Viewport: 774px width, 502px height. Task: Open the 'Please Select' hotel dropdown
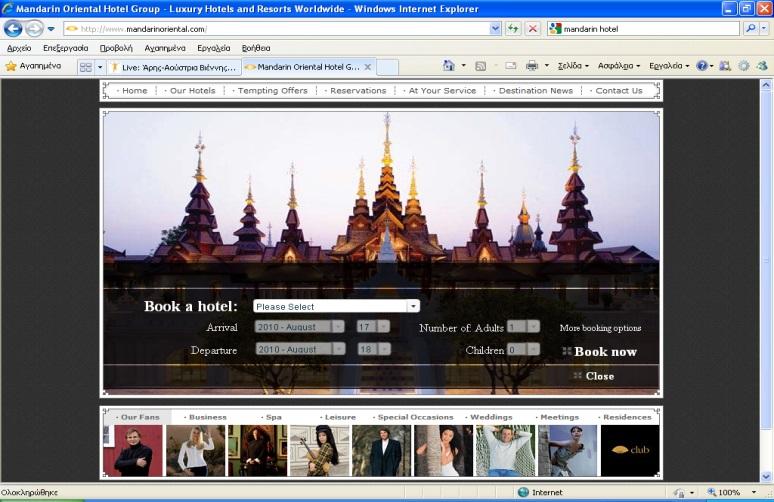[336, 306]
